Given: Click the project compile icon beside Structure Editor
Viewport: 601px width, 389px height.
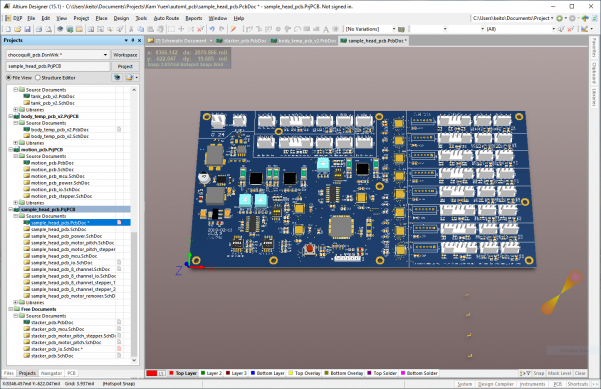Looking at the screenshot, I should pyautogui.click(x=117, y=77).
